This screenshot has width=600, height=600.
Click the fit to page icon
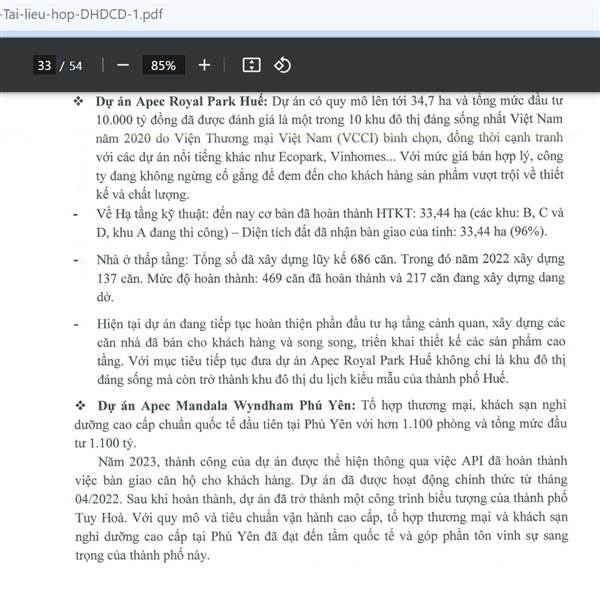point(251,65)
